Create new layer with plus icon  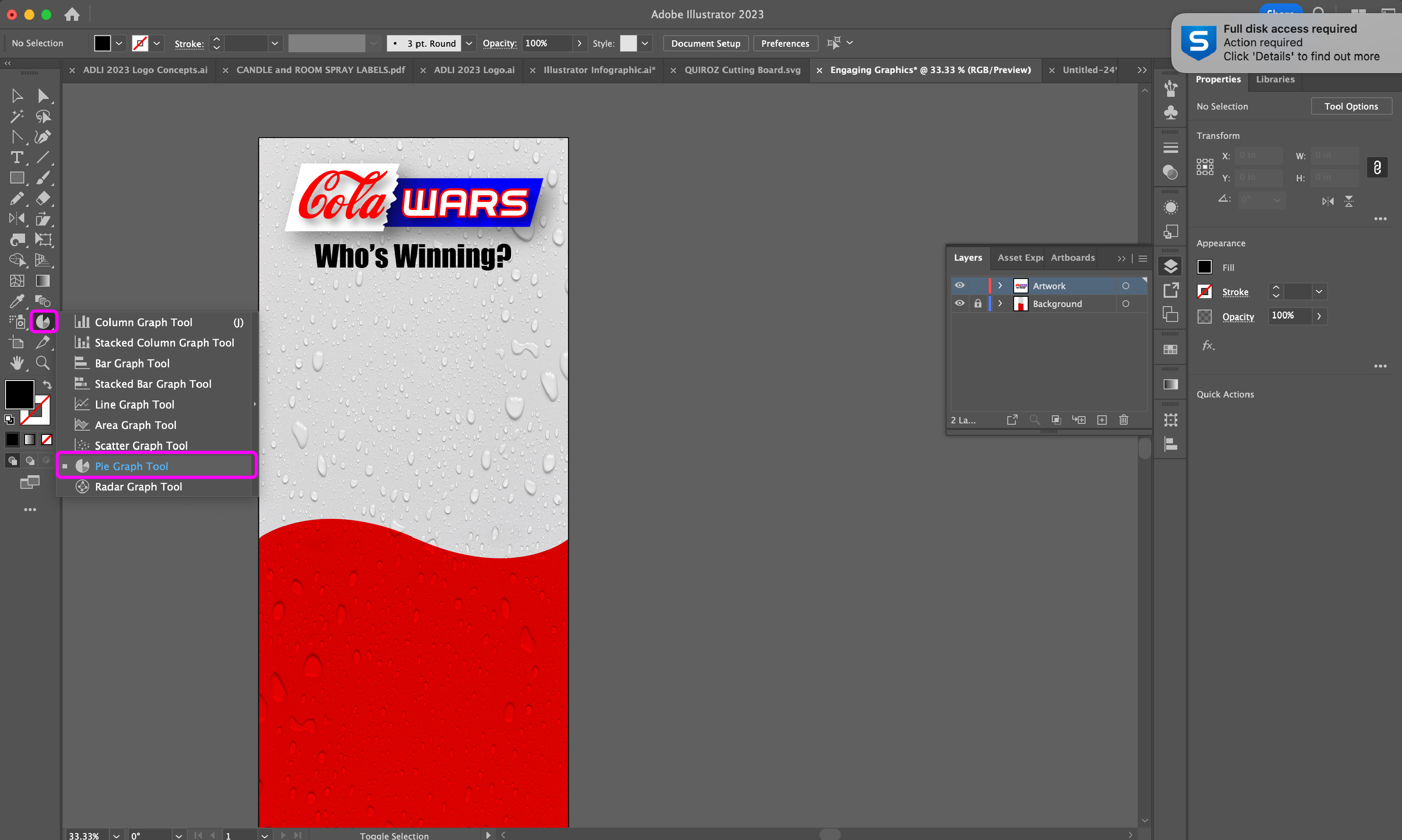pos(1102,420)
